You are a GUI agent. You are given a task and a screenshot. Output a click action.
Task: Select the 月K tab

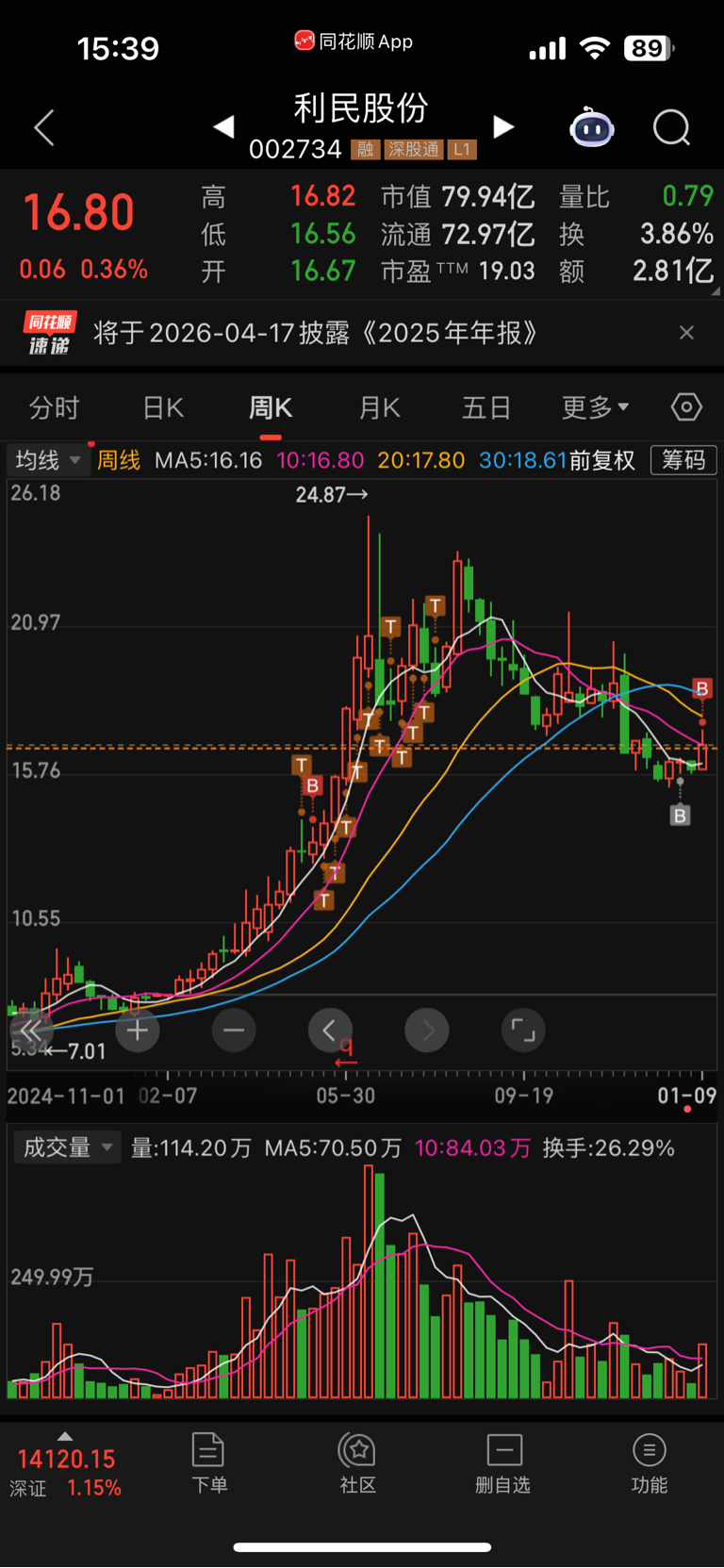[x=380, y=408]
